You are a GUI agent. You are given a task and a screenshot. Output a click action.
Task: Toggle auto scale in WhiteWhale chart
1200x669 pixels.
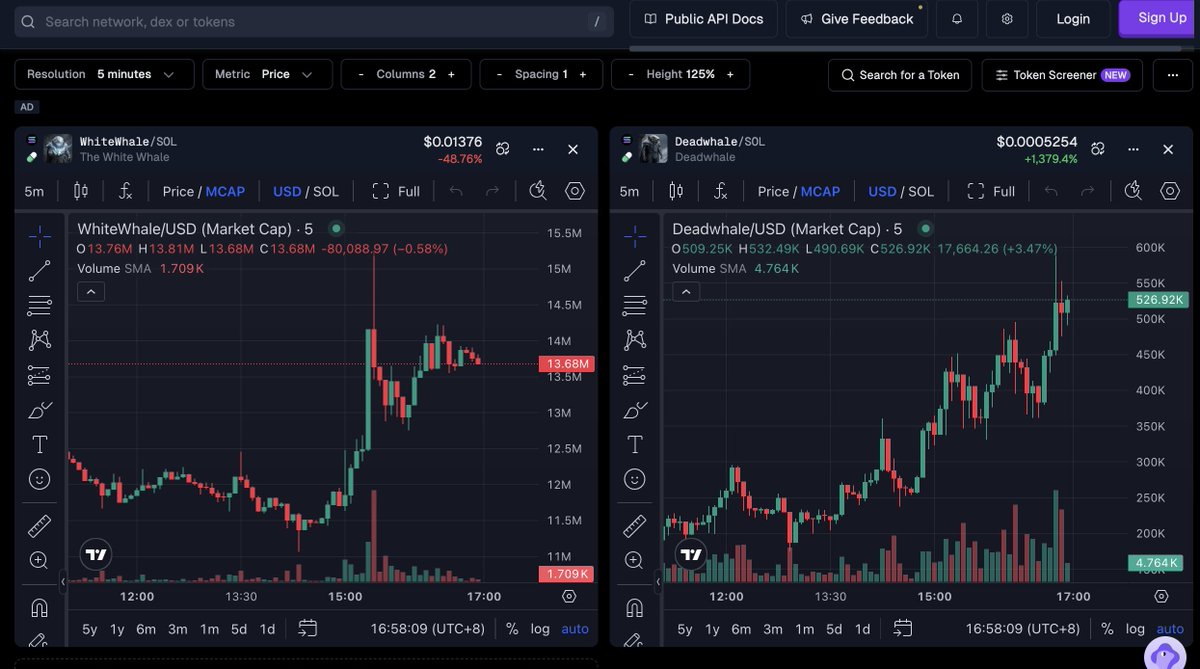(575, 629)
